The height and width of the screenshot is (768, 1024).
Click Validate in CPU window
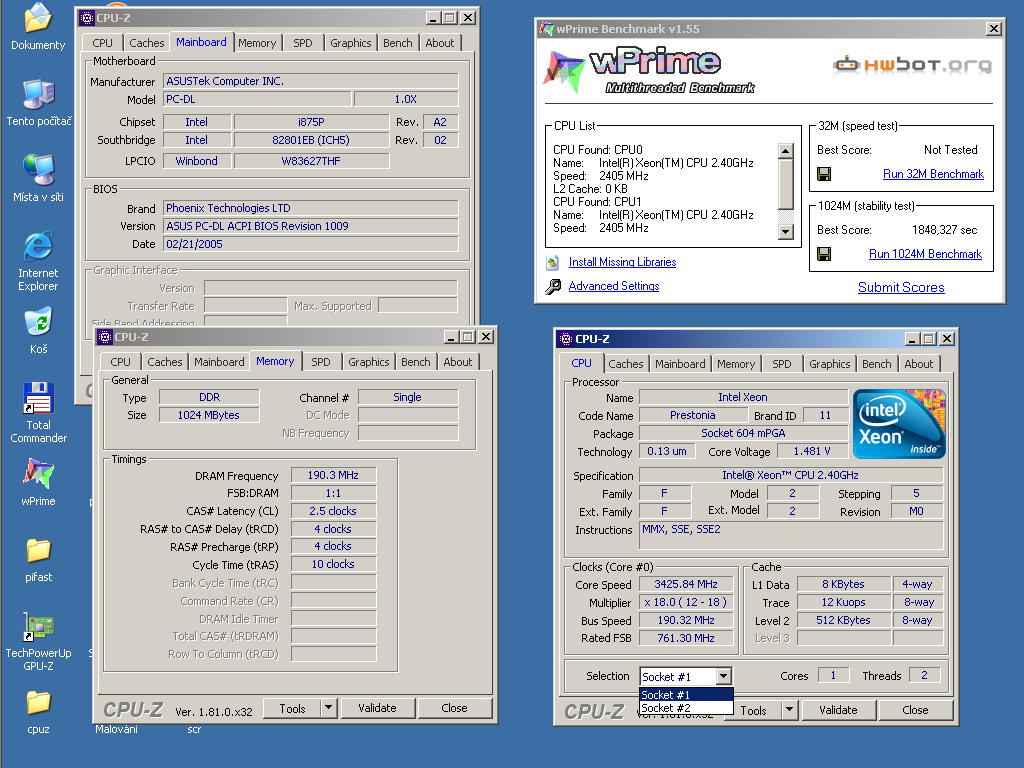pos(839,710)
